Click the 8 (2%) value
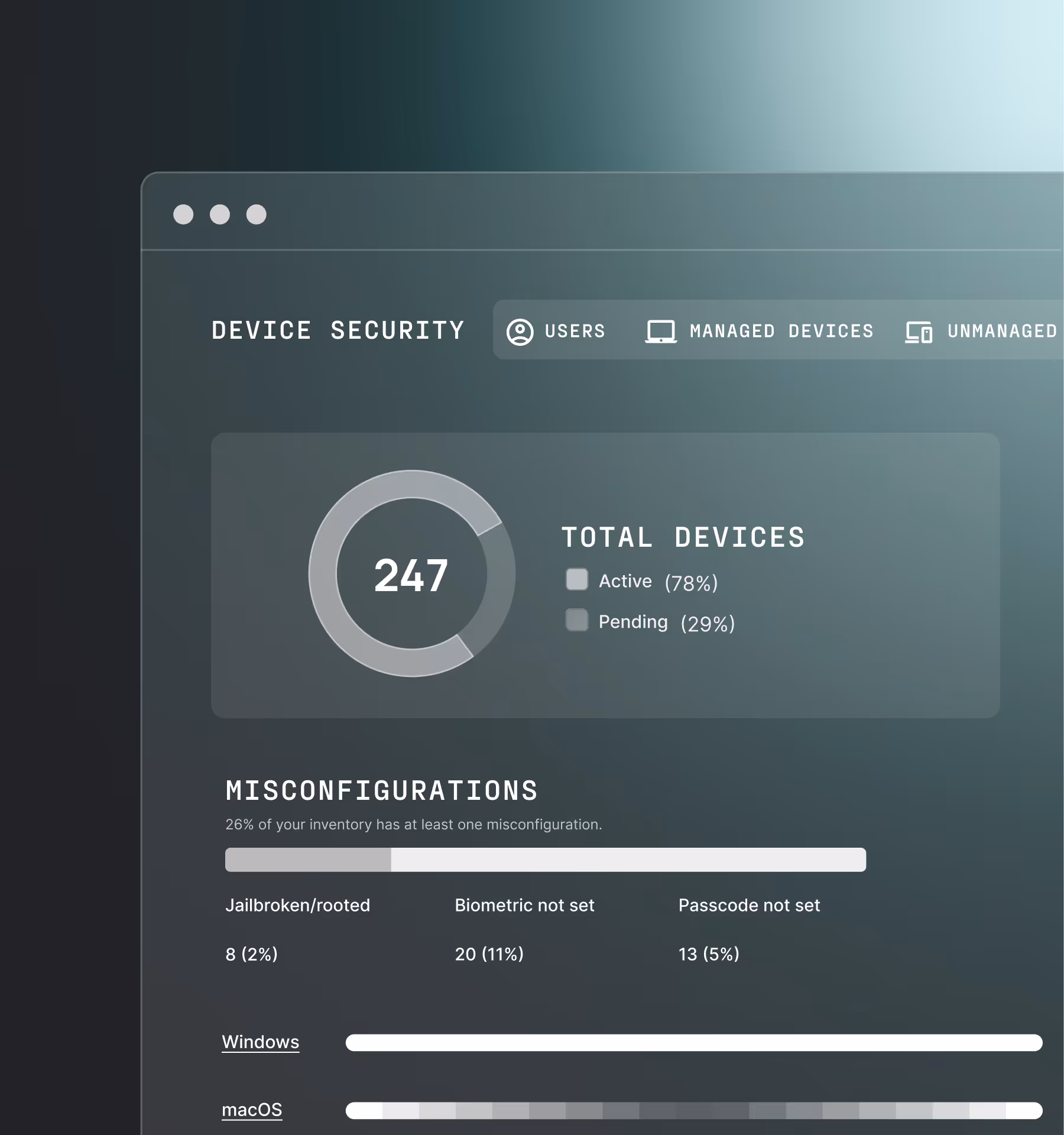The width and height of the screenshot is (1064, 1135). 252,954
